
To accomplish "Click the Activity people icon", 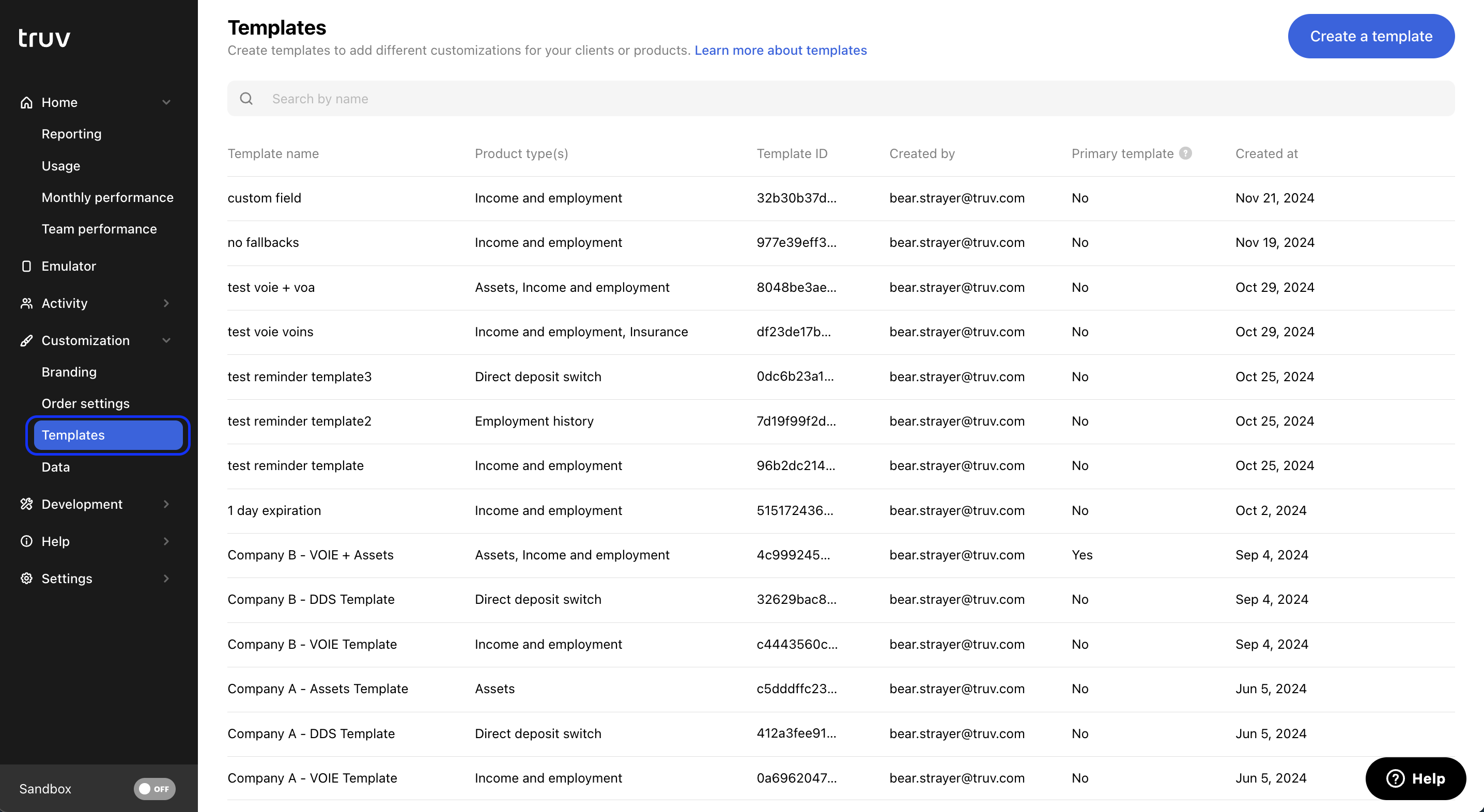I will coord(26,304).
